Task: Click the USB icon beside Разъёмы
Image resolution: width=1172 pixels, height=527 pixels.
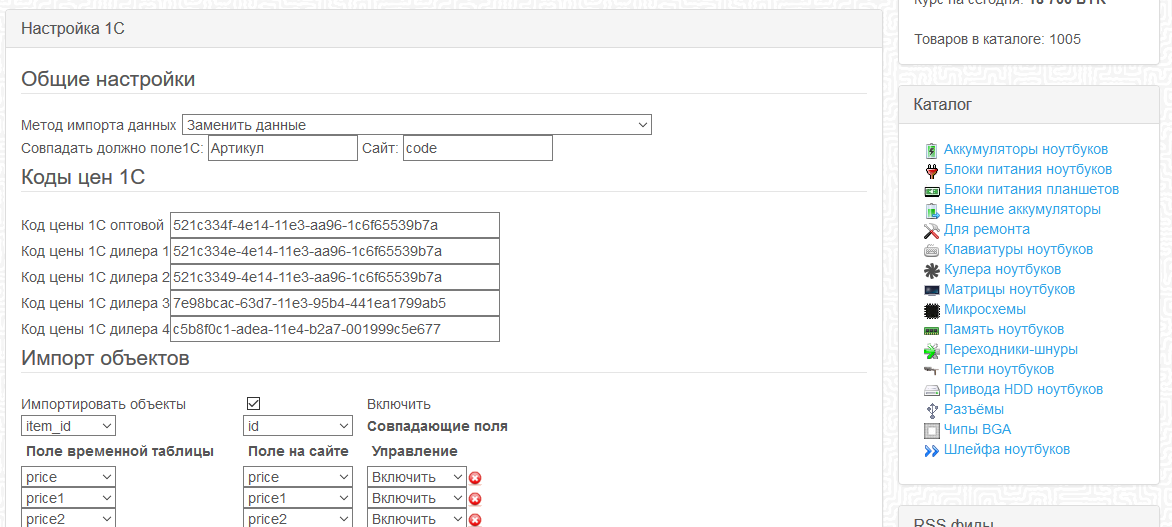Action: [931, 410]
